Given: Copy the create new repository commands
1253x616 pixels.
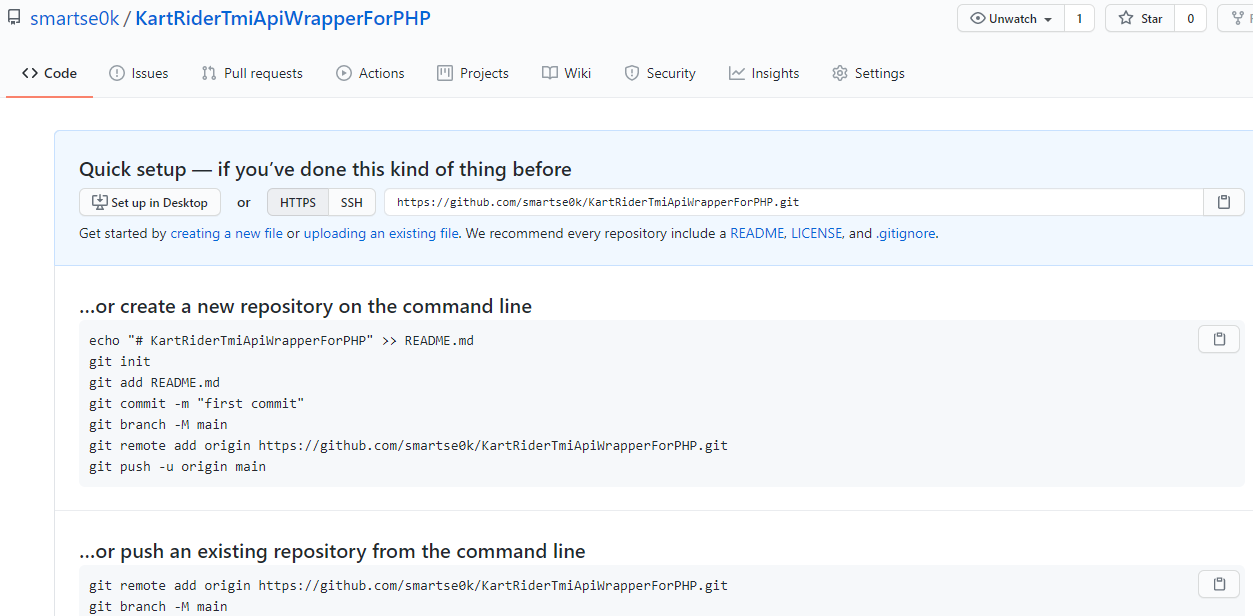Looking at the screenshot, I should click(x=1219, y=339).
